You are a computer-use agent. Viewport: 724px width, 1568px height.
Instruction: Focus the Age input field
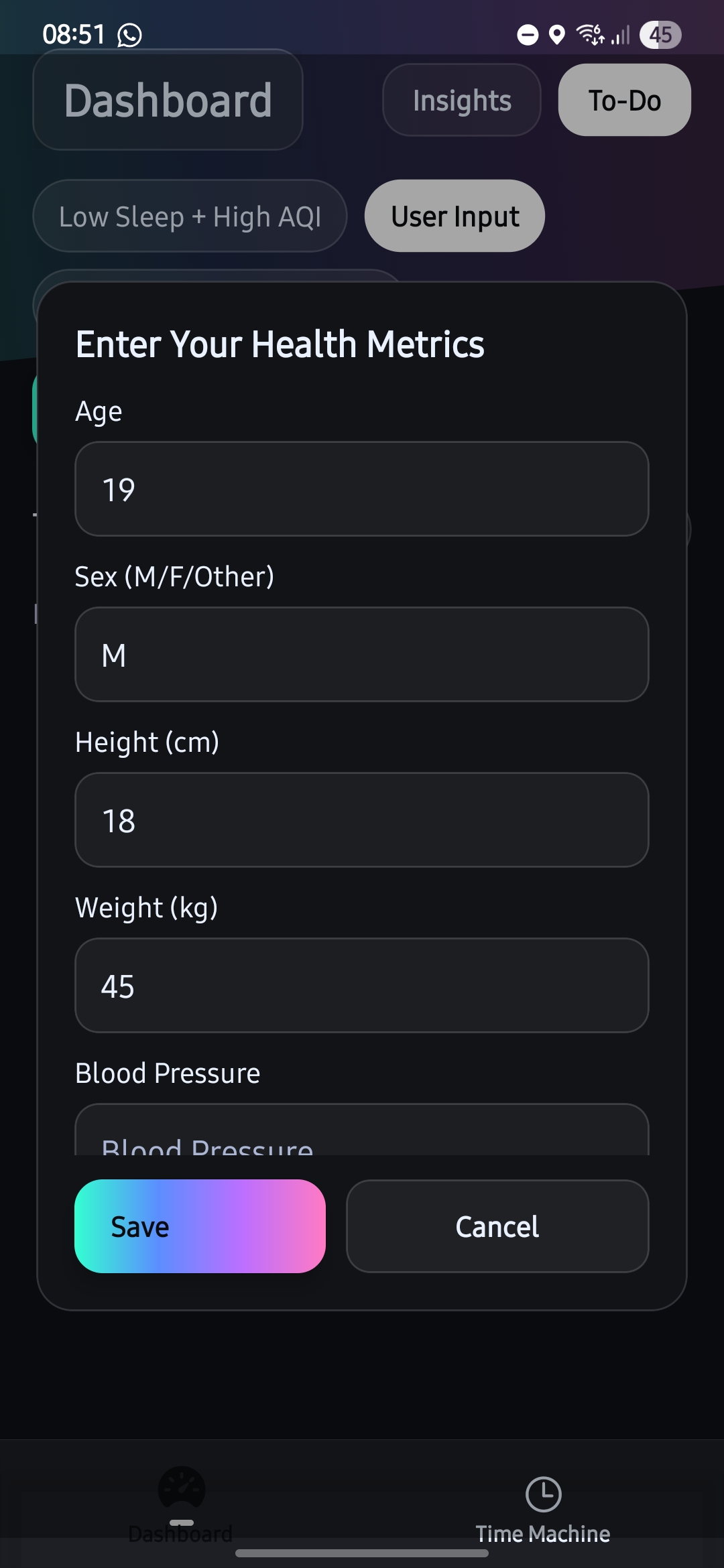pos(362,488)
